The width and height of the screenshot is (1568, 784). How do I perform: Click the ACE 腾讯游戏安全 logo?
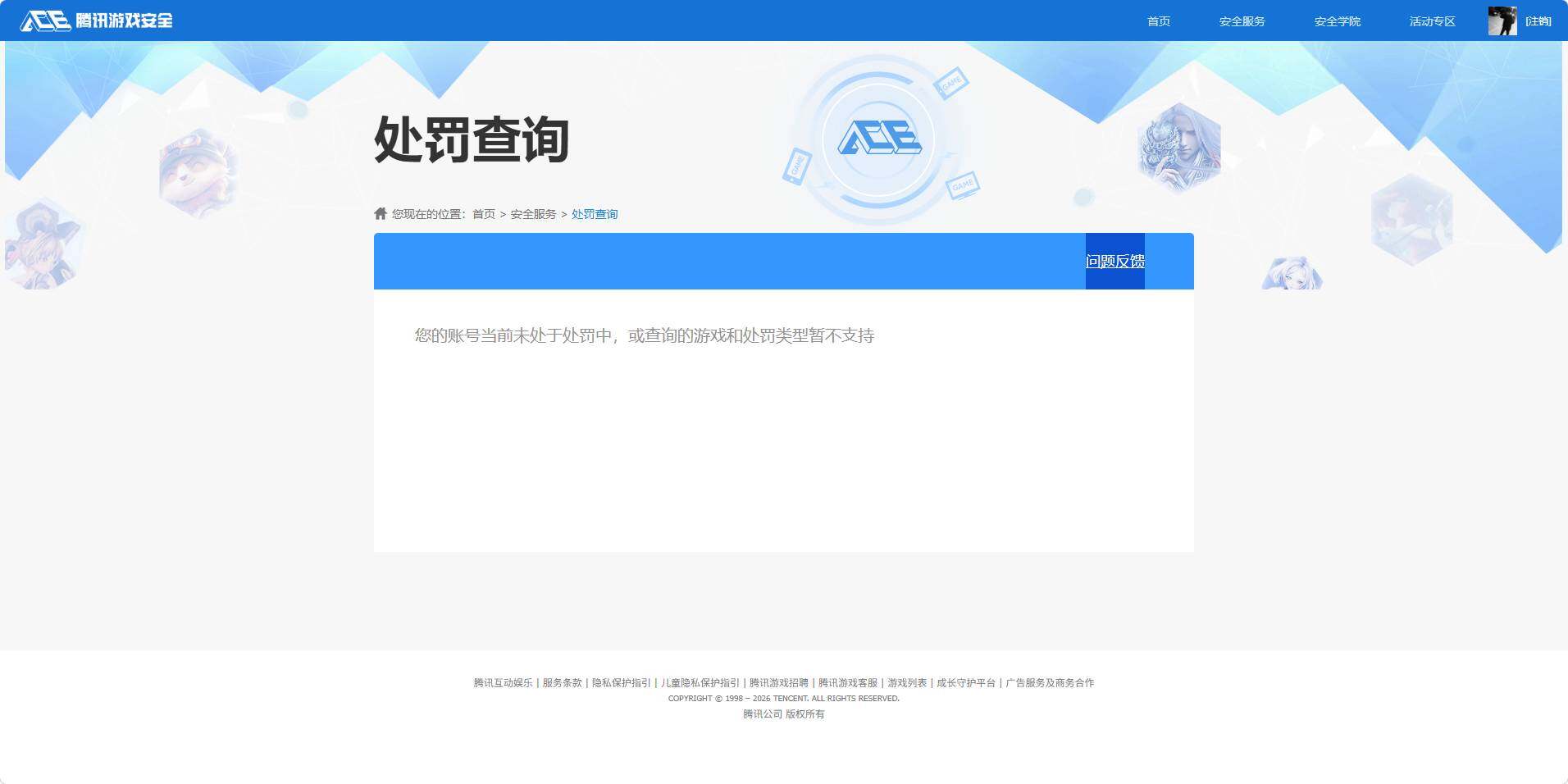click(96, 21)
